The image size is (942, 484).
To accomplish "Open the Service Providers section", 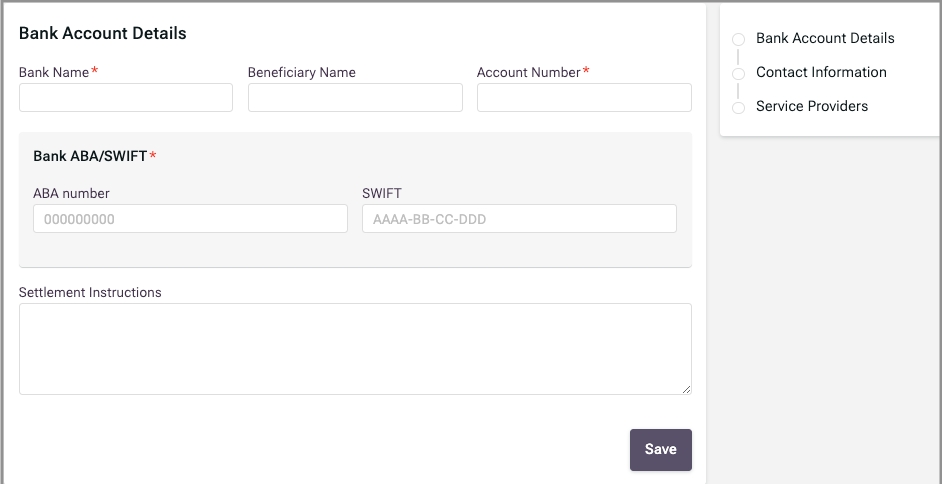I will (812, 106).
